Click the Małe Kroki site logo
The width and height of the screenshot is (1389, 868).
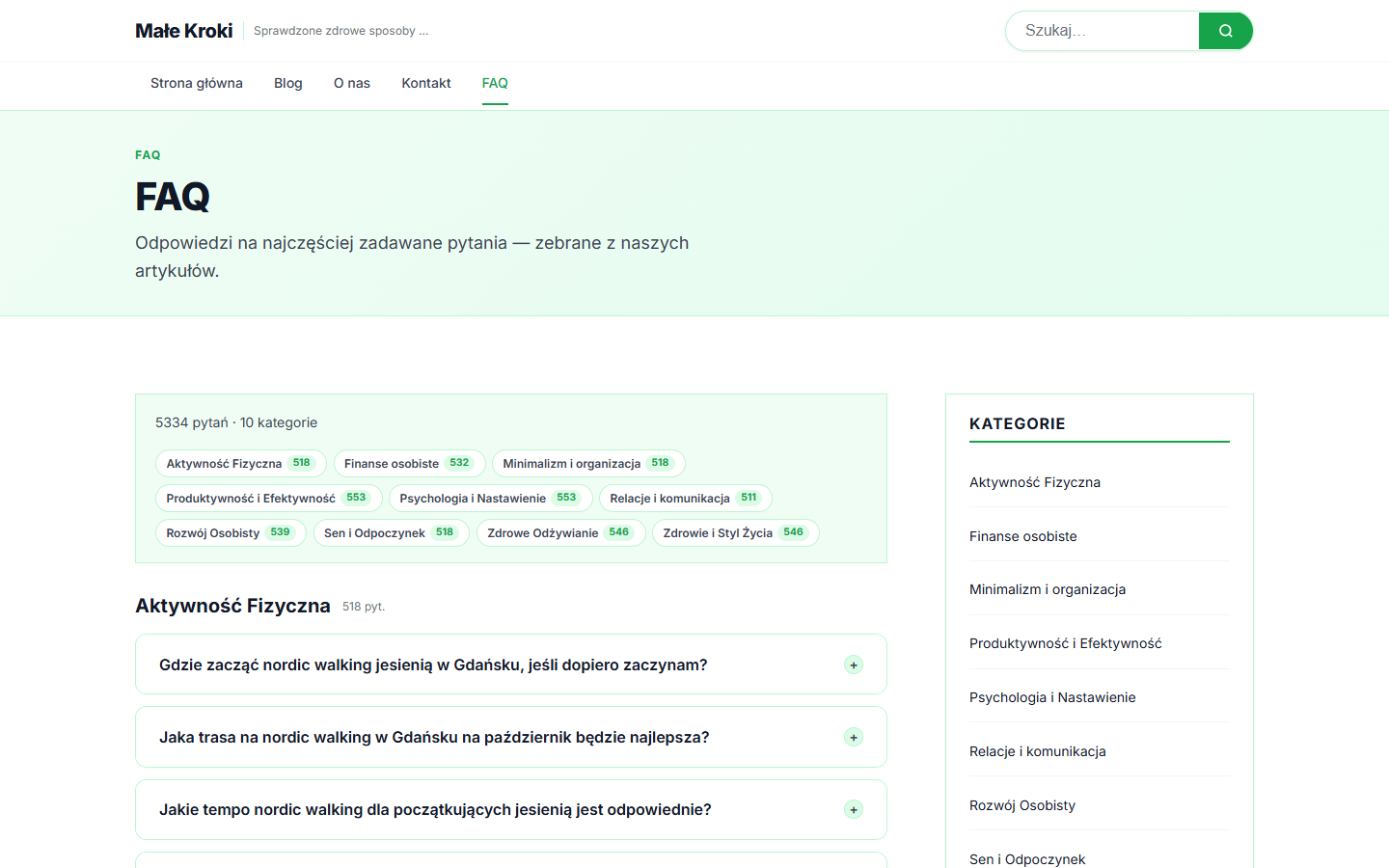tap(184, 31)
